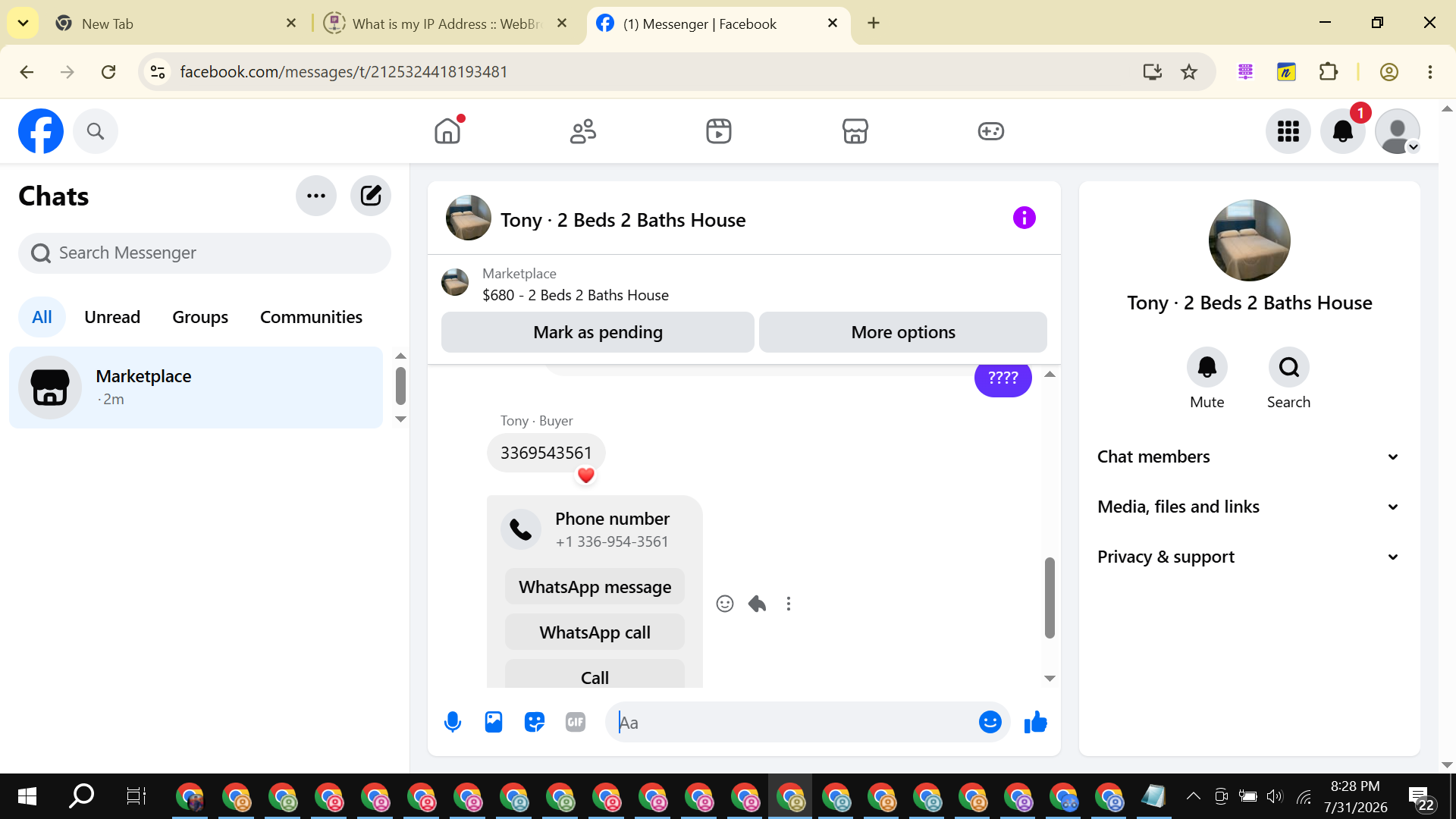Open Windows Task View
Screen dimensions: 1456x819
coord(136,796)
